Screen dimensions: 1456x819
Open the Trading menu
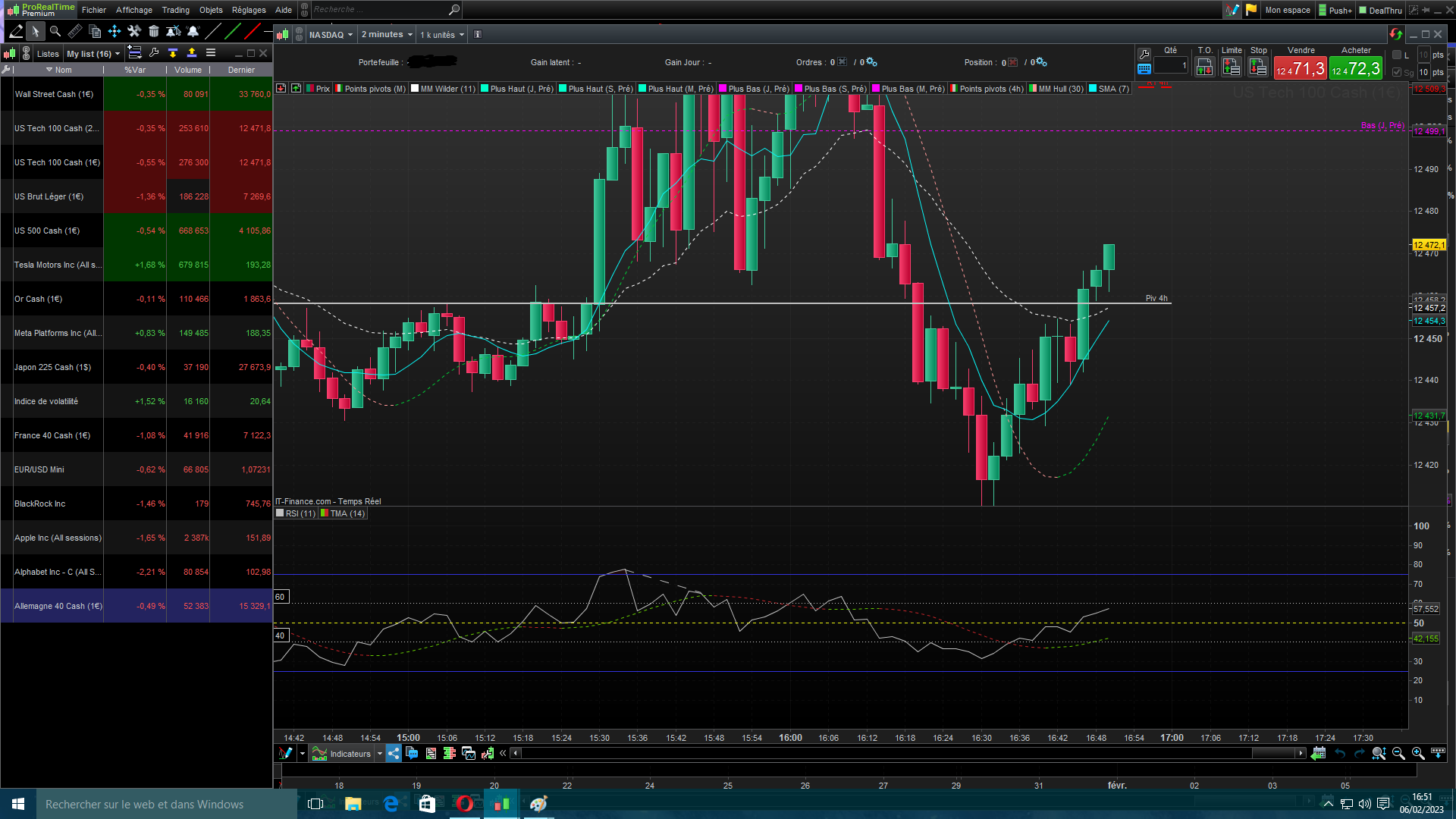(175, 10)
